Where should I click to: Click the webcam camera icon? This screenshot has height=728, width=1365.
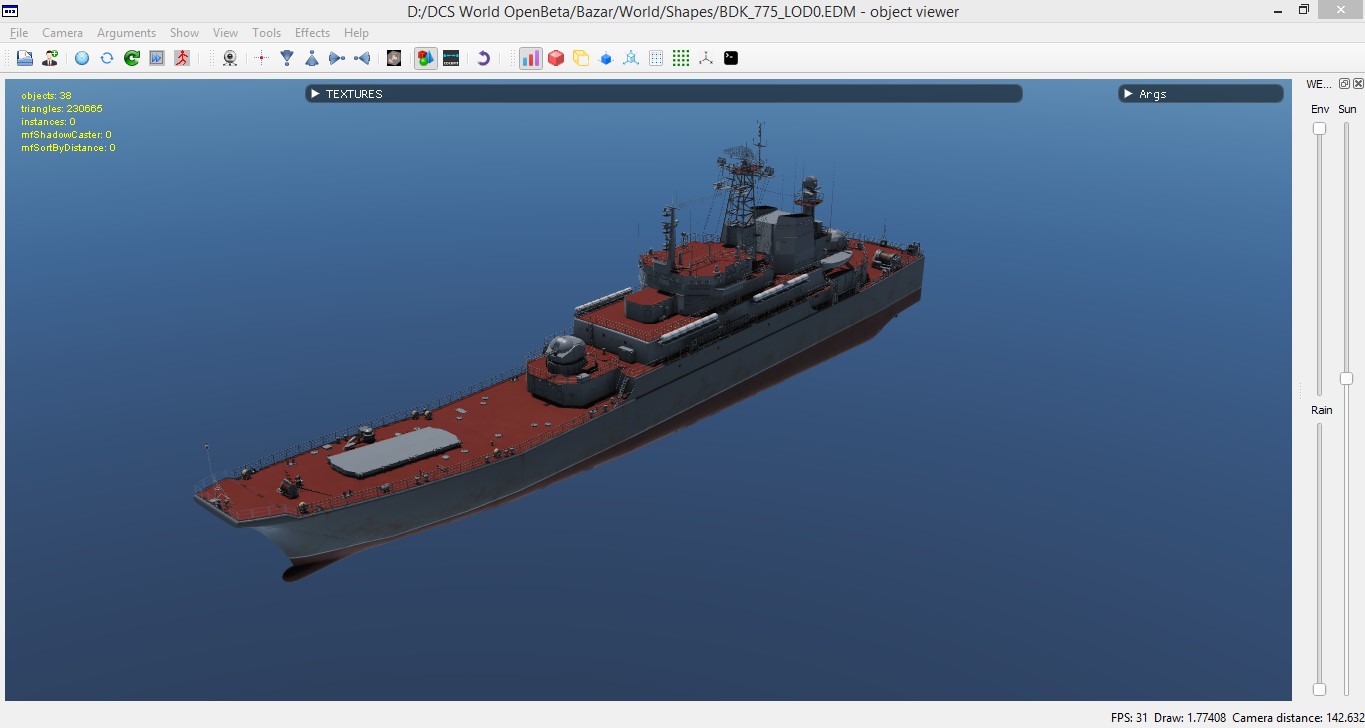point(230,58)
